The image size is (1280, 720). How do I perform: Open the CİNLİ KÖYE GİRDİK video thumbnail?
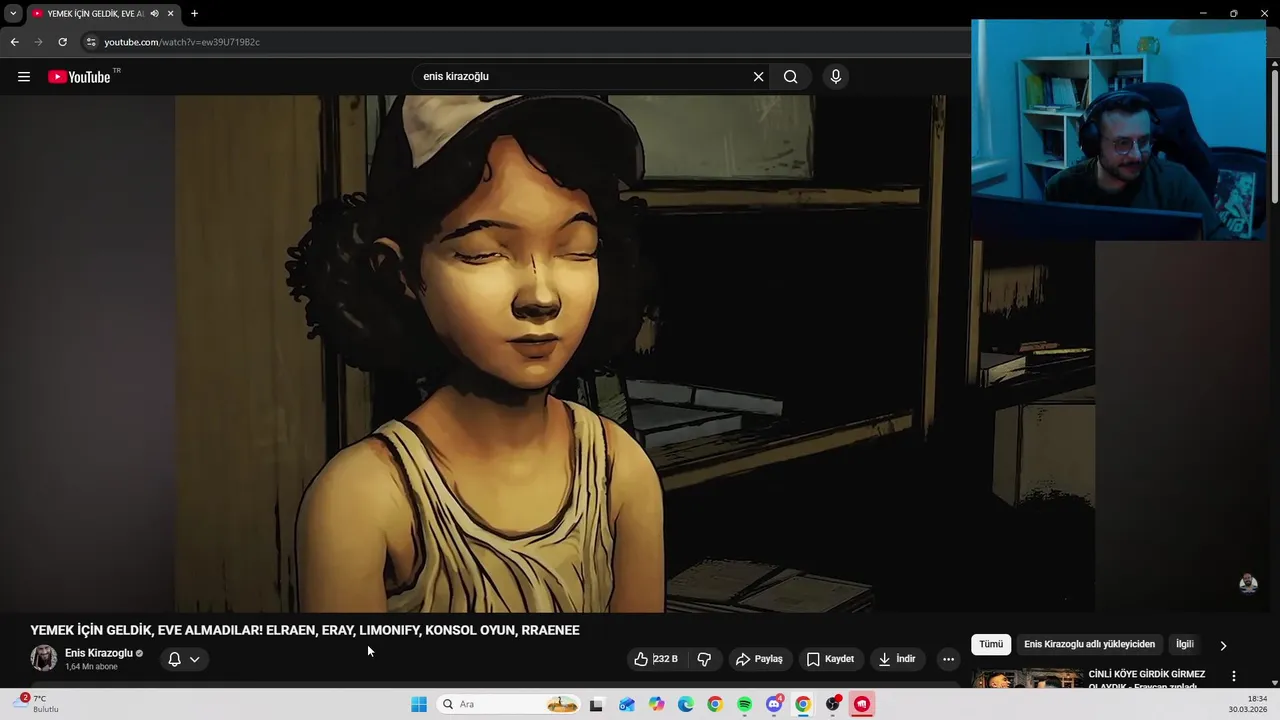pyautogui.click(x=1026, y=678)
